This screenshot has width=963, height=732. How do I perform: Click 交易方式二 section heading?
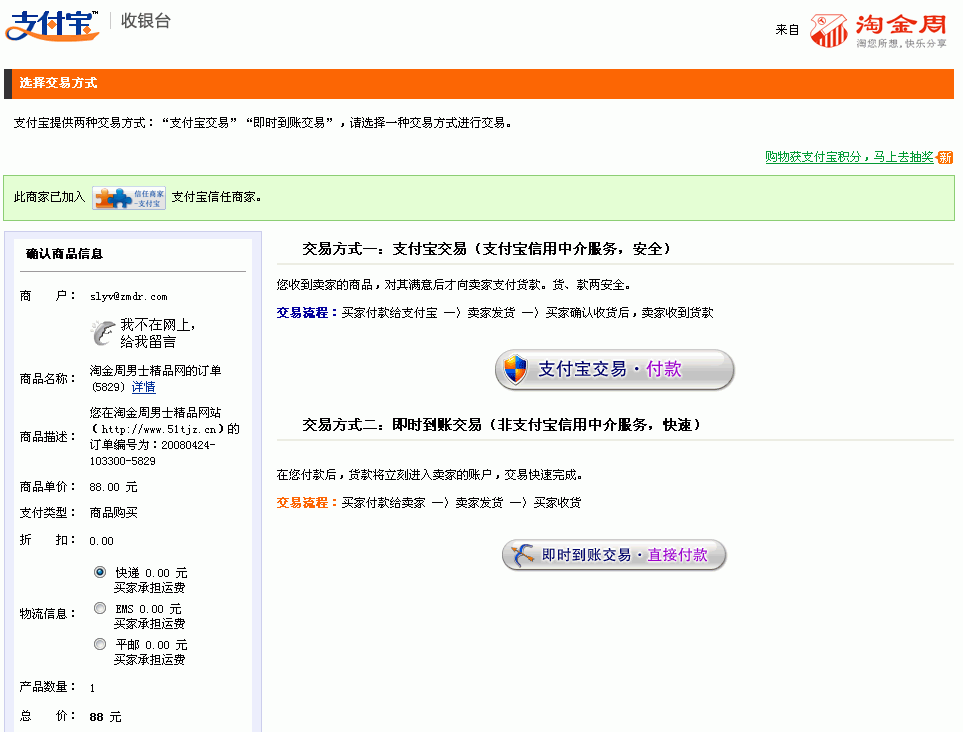[501, 425]
